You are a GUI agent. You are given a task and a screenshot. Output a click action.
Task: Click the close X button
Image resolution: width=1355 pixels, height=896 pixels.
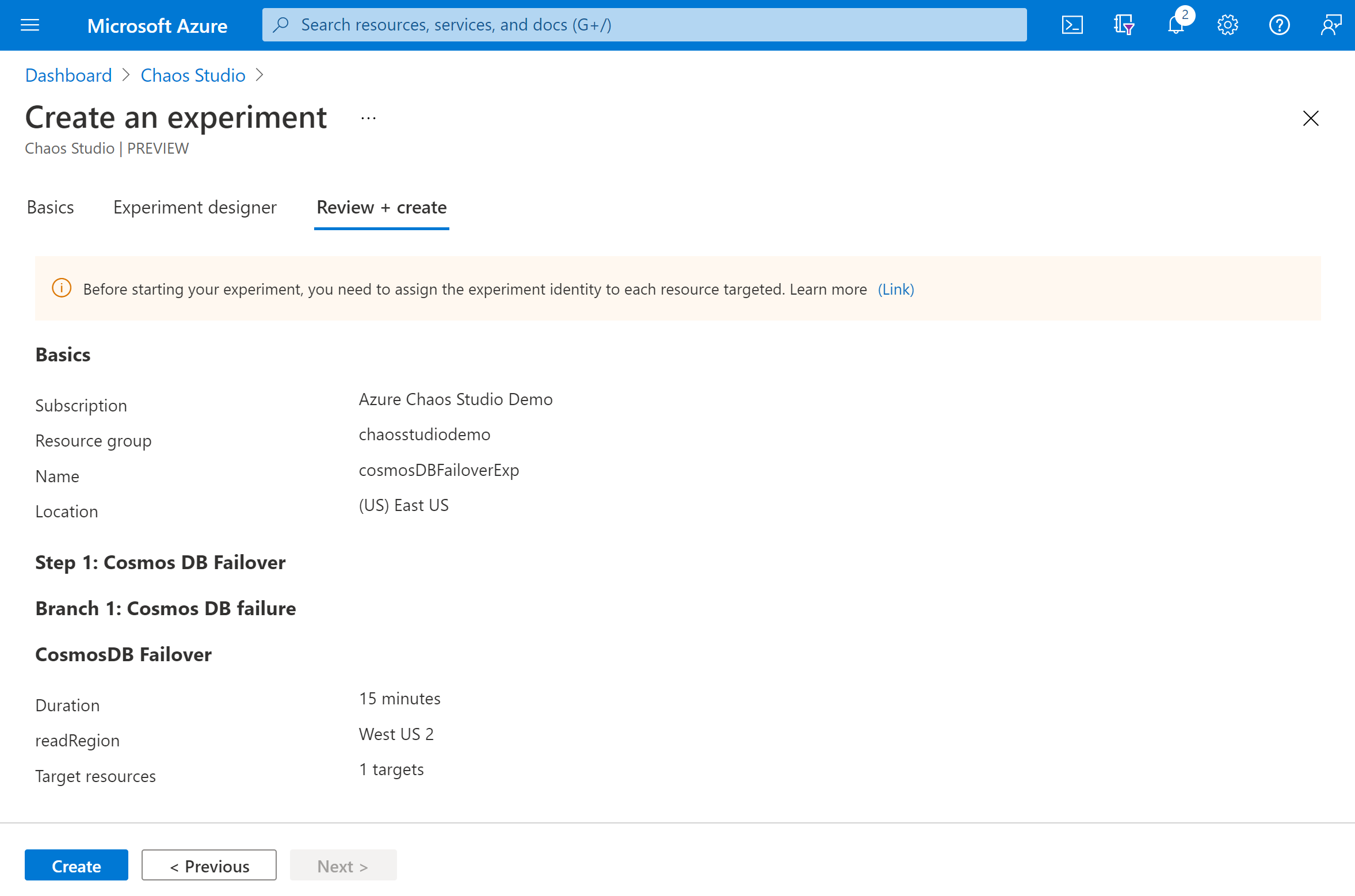click(x=1312, y=117)
